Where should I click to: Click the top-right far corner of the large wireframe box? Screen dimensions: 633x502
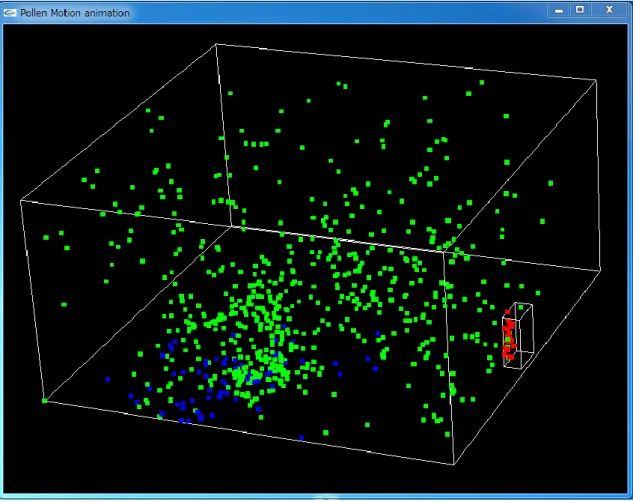tap(596, 80)
